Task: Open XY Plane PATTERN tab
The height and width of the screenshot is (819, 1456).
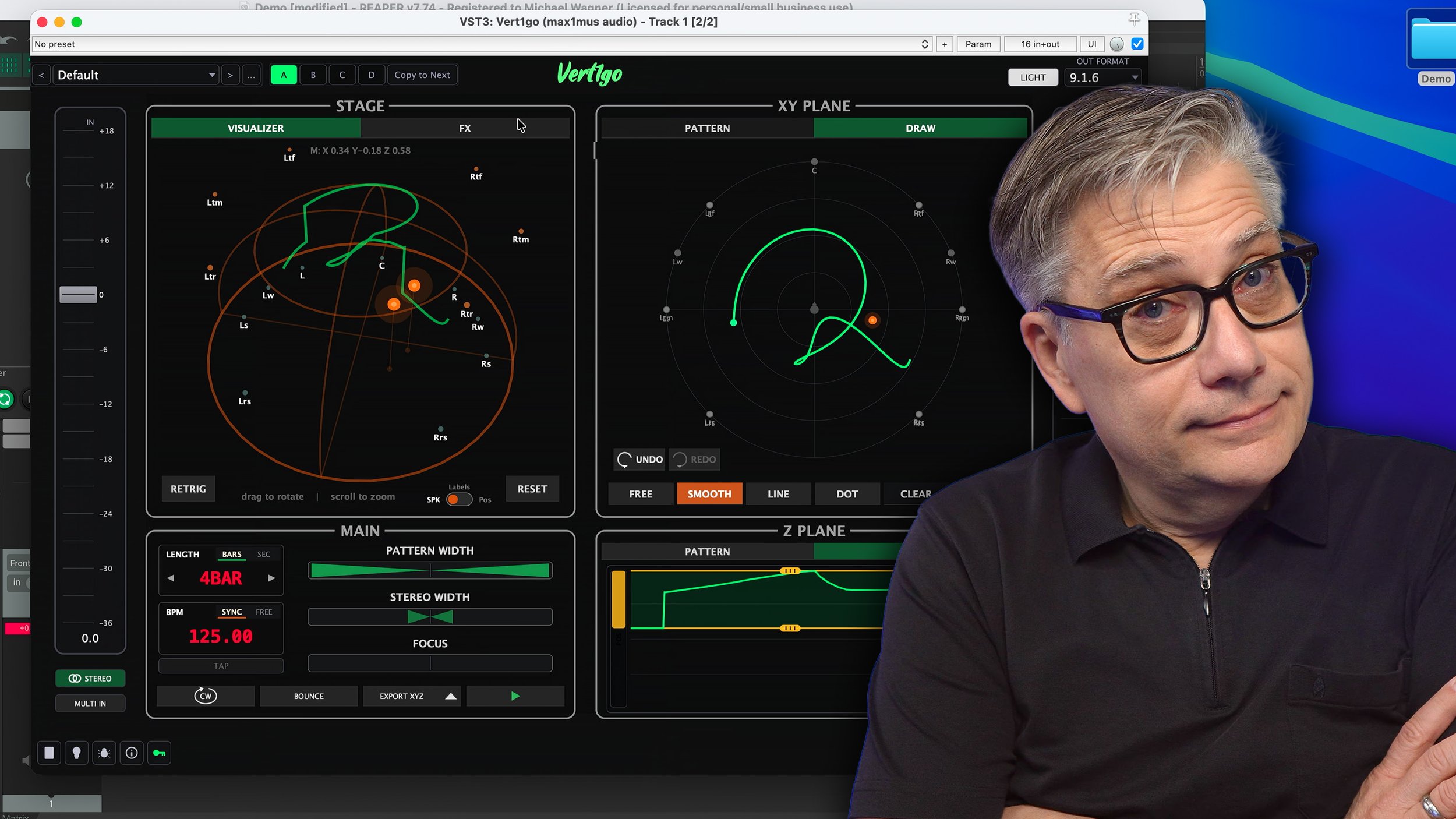Action: click(x=707, y=128)
